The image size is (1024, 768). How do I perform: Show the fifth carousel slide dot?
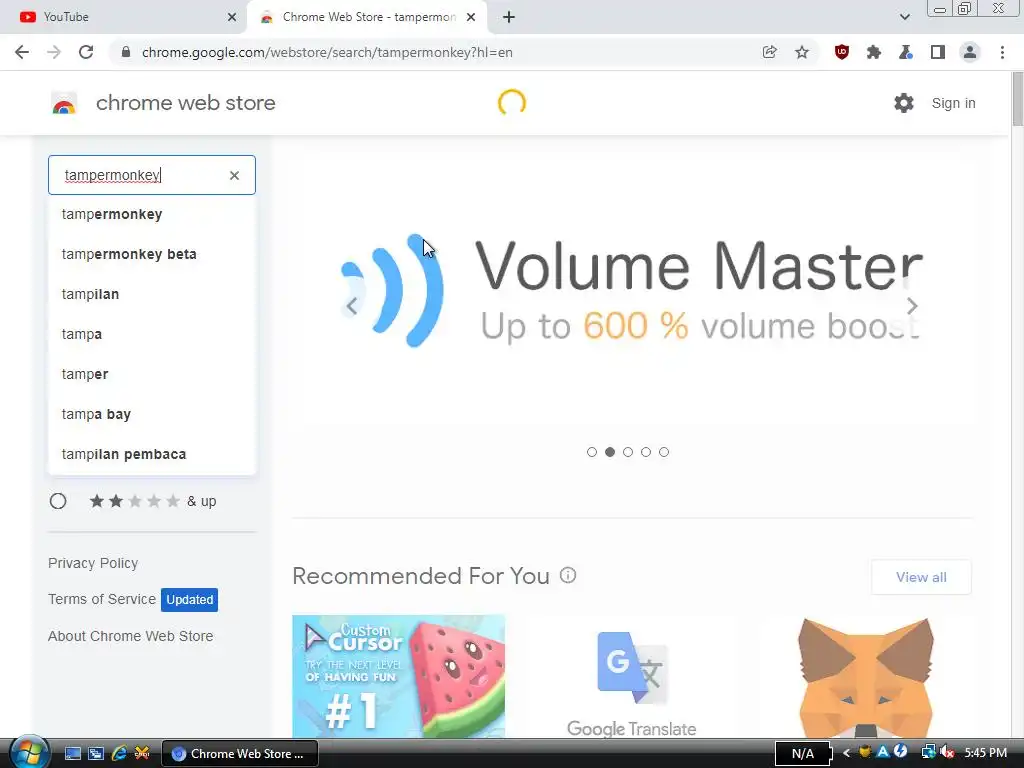click(x=664, y=452)
